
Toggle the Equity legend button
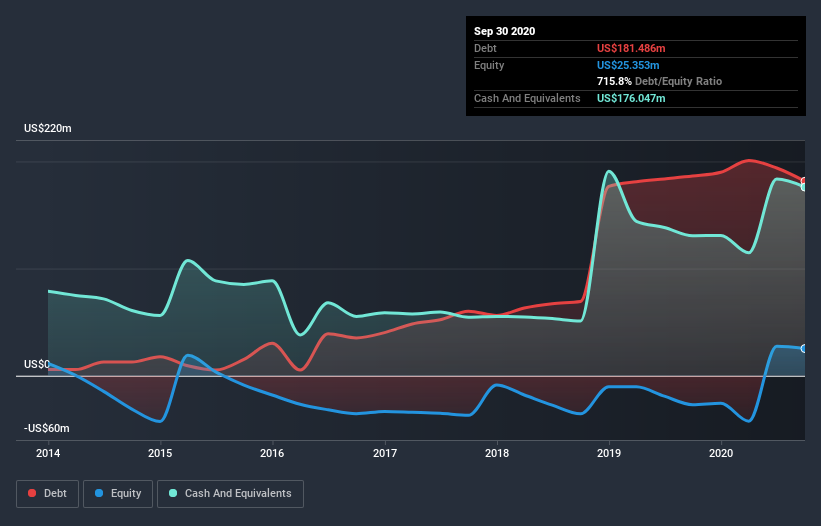[x=118, y=494]
